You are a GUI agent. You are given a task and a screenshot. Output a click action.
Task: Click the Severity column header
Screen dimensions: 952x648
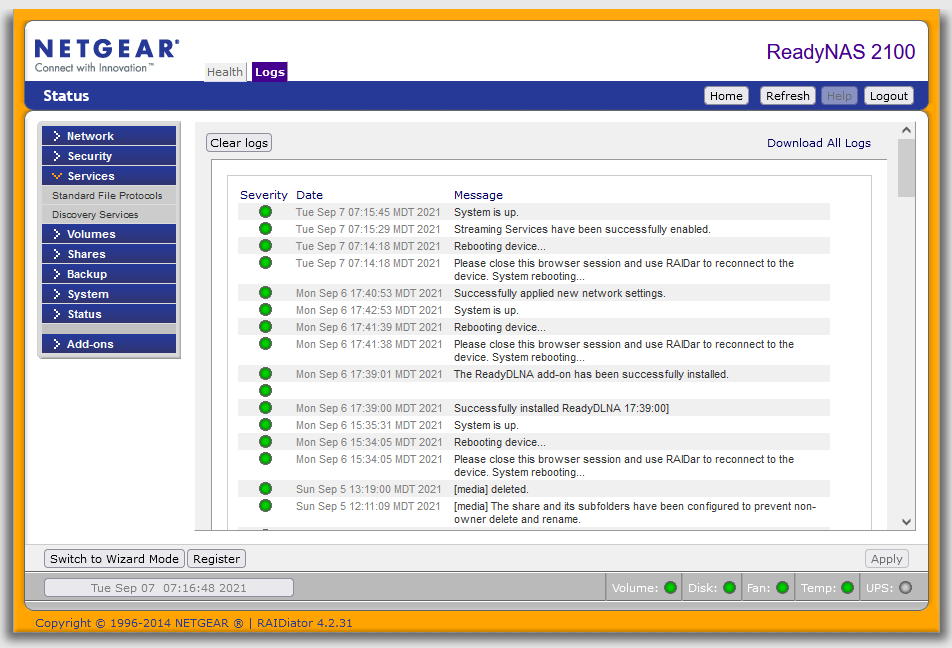click(x=264, y=195)
